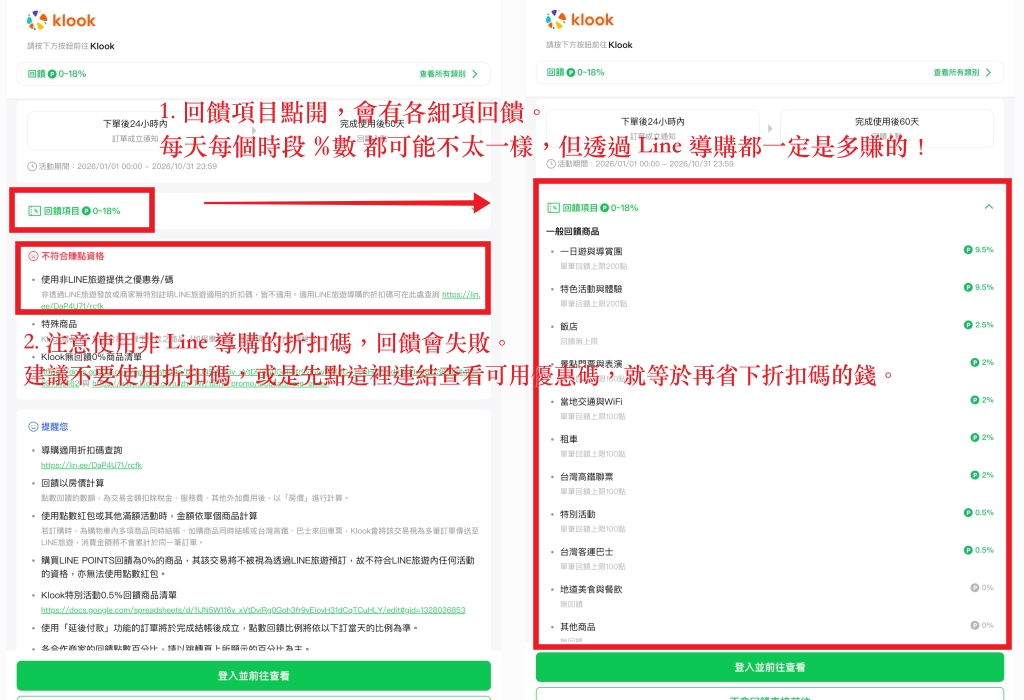1024x700 pixels.
Task: Collapse the 回饋項目 section via the up chevron in the right screenshot
Action: [x=989, y=207]
